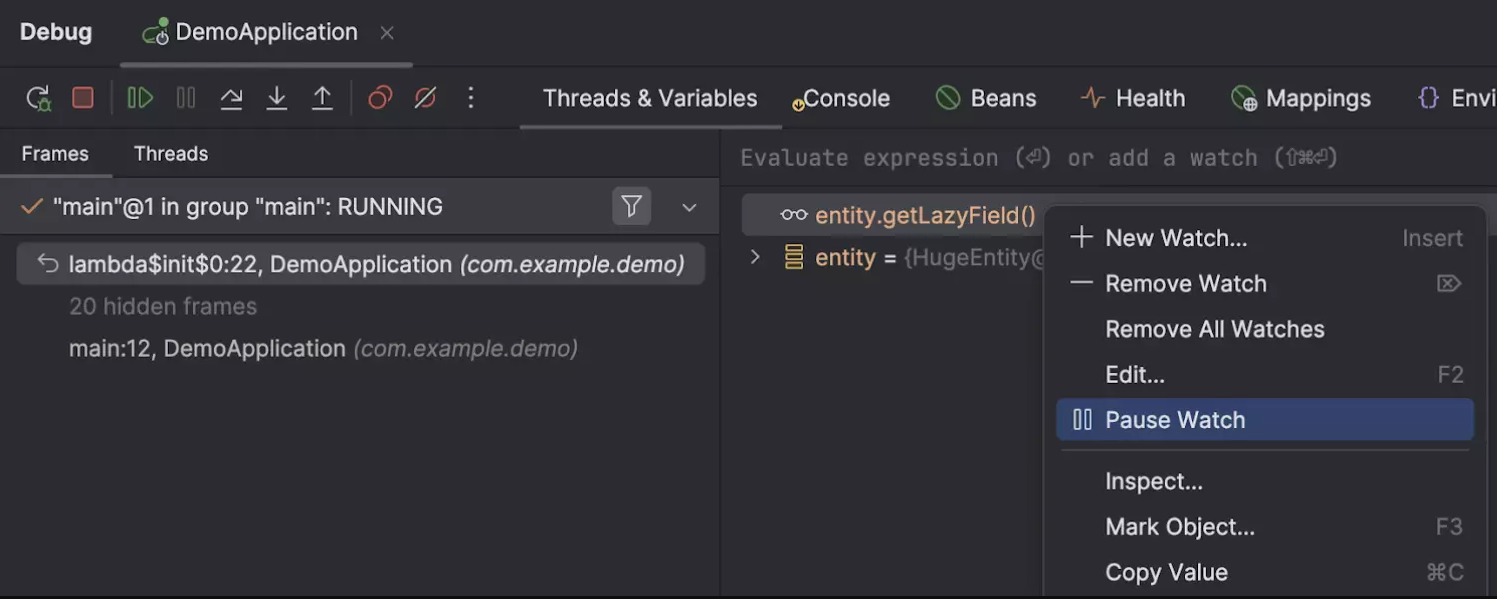Click the Step Into icon
1497x599 pixels.
pyautogui.click(x=277, y=97)
